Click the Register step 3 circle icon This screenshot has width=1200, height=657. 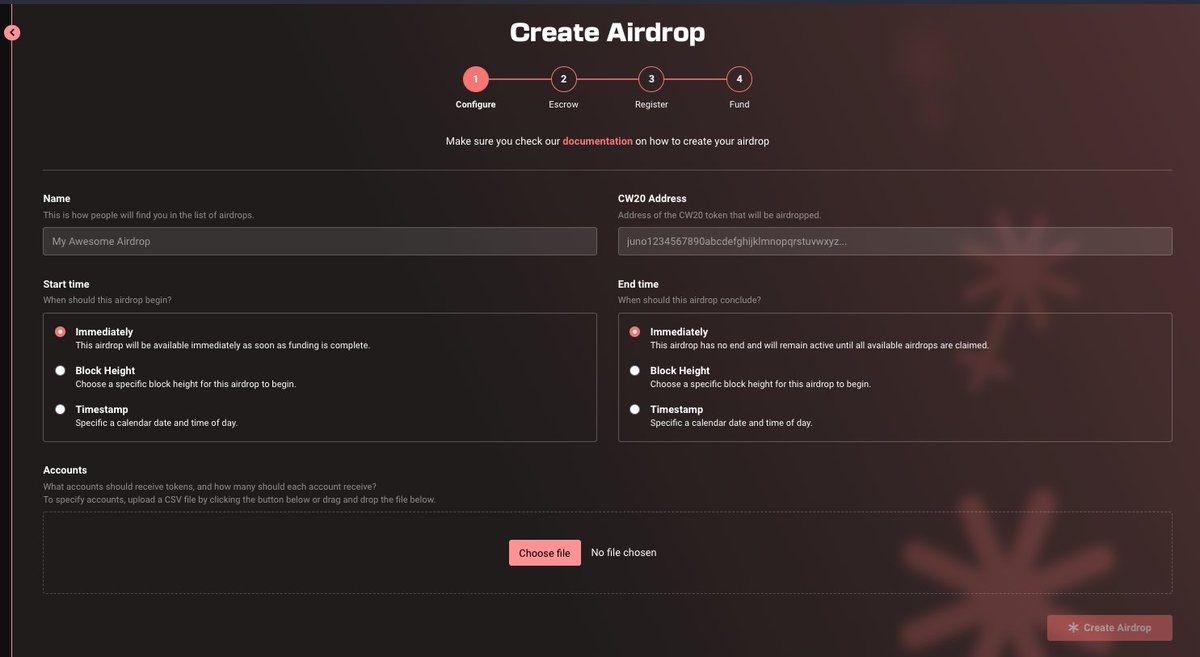[x=651, y=78]
